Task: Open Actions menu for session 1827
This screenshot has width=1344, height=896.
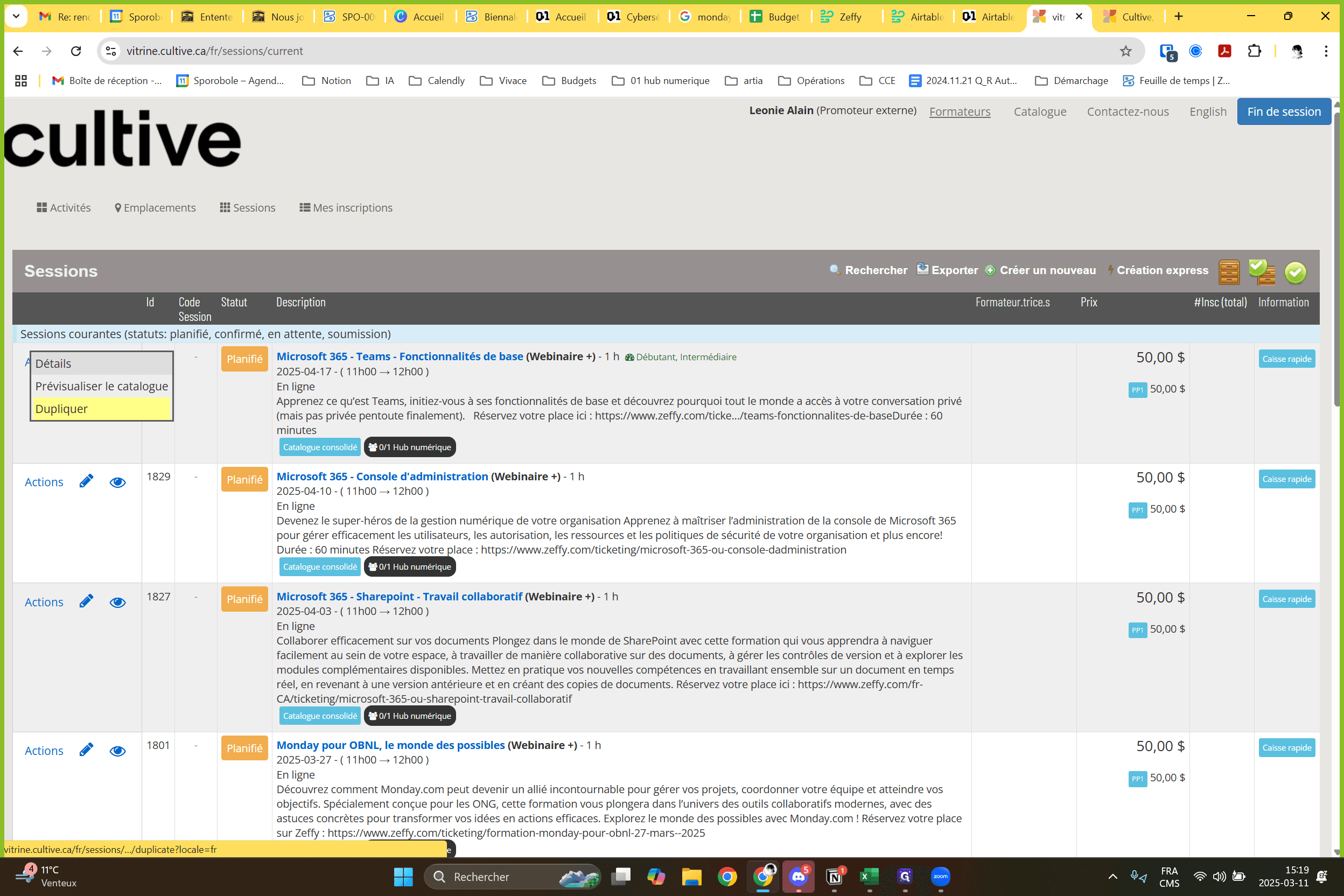Action: coord(44,601)
